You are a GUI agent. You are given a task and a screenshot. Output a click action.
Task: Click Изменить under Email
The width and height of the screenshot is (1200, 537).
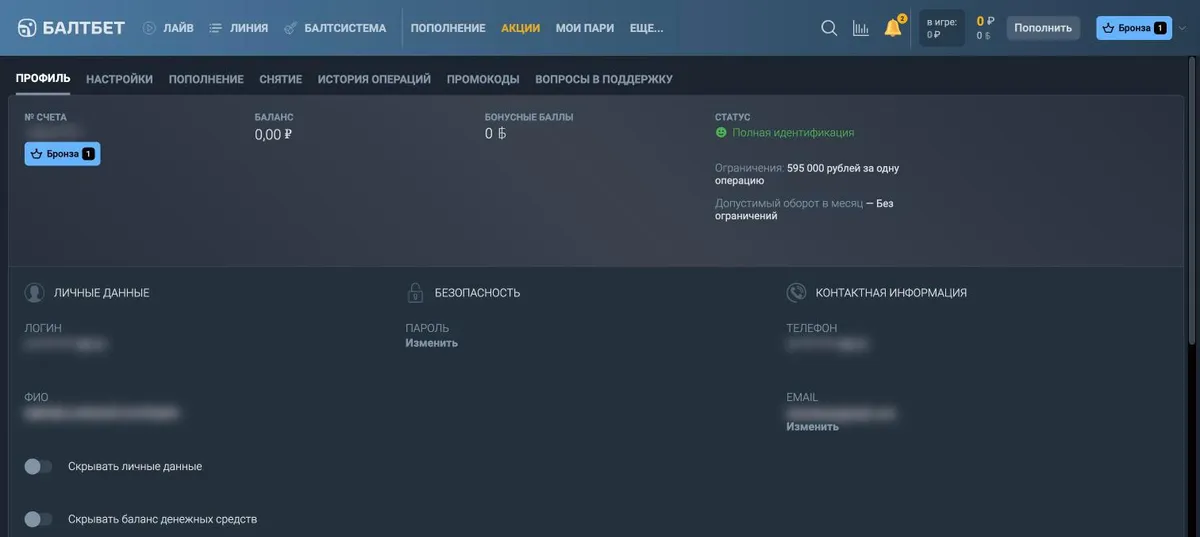pyautogui.click(x=812, y=426)
